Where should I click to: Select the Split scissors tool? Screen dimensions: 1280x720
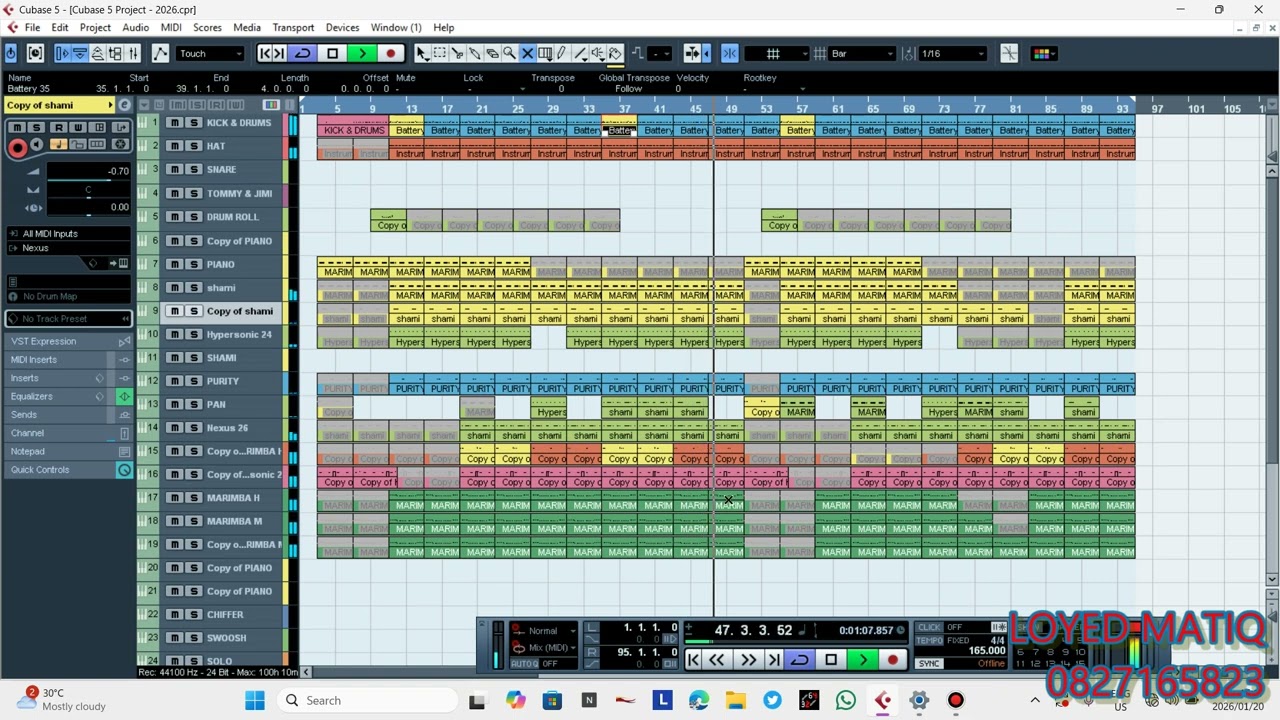pos(457,53)
